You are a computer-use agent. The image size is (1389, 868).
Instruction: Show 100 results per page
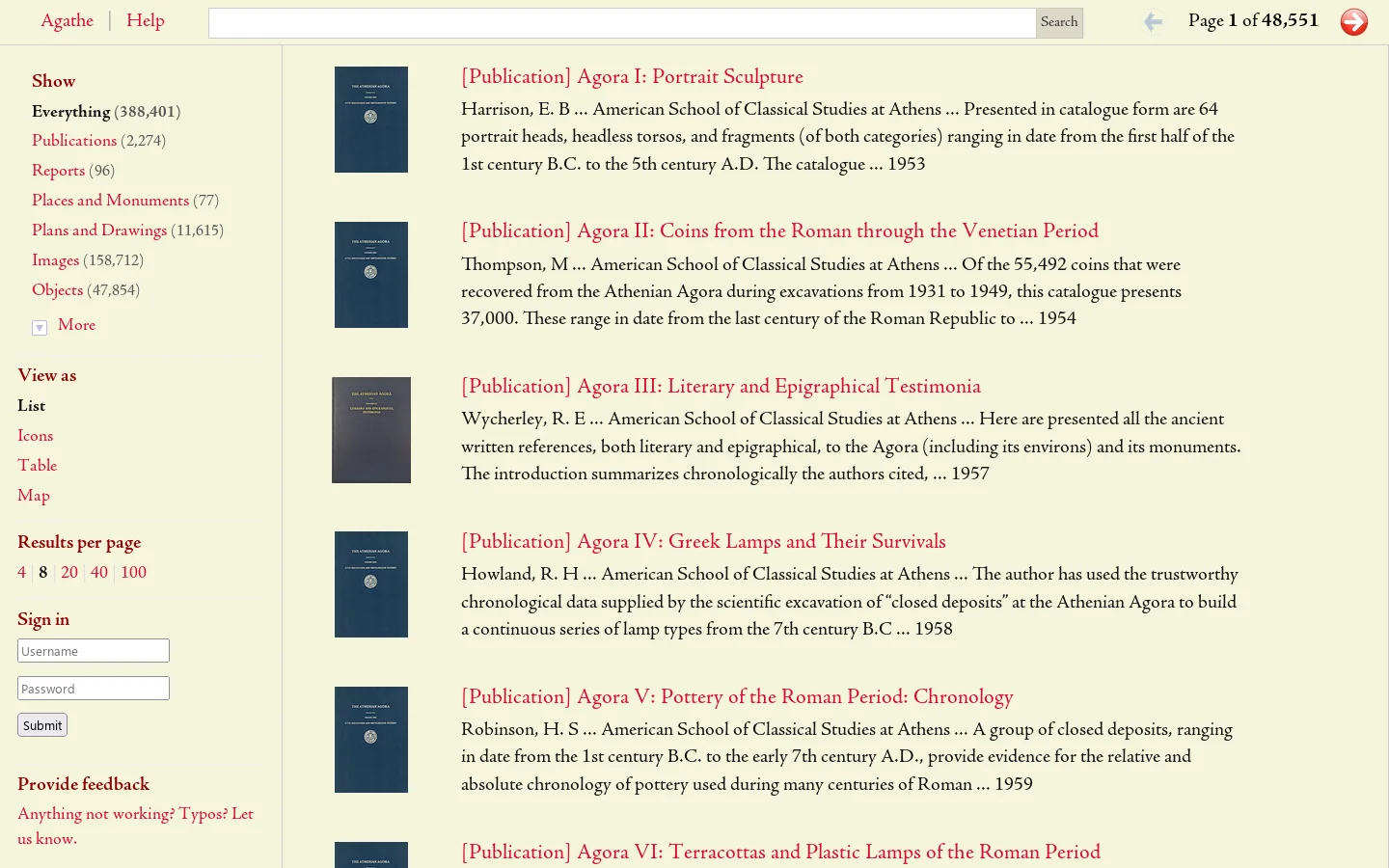pos(133,573)
